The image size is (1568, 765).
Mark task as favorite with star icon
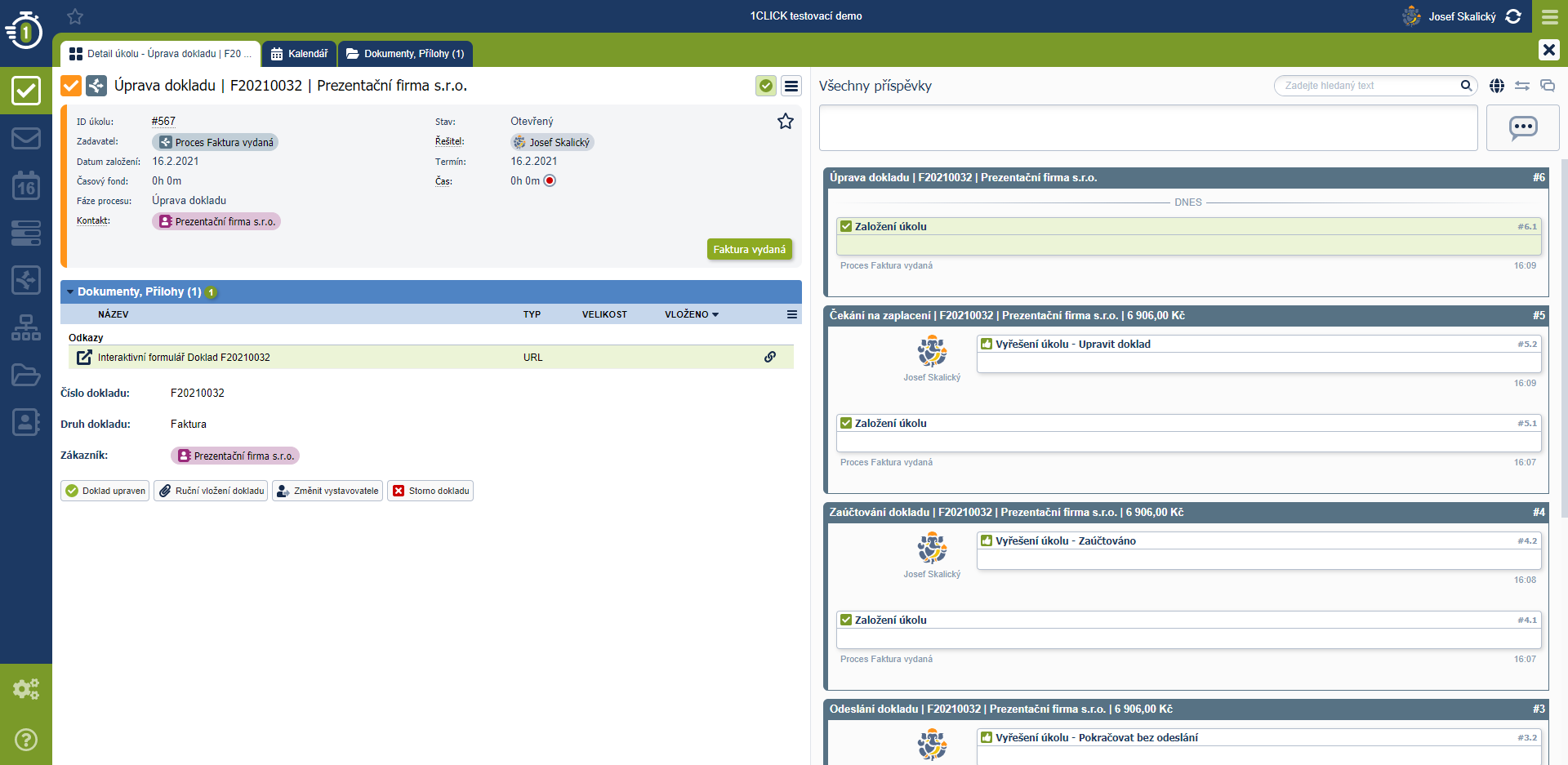(785, 122)
